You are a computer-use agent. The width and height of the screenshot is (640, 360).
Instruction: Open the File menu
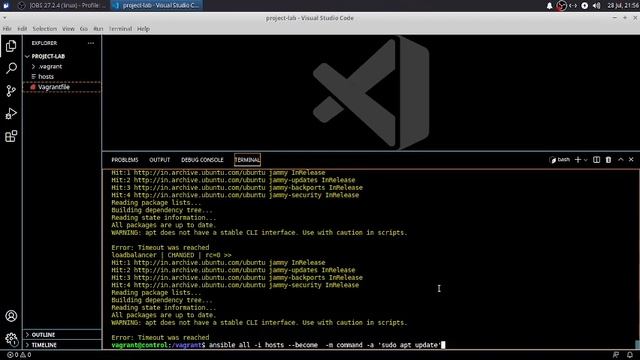coord(7,29)
